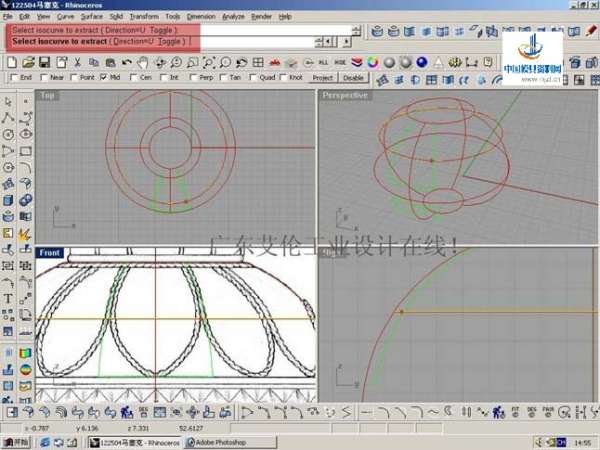The image size is (600, 450).
Task: Click the Project osnap button
Action: (x=323, y=78)
